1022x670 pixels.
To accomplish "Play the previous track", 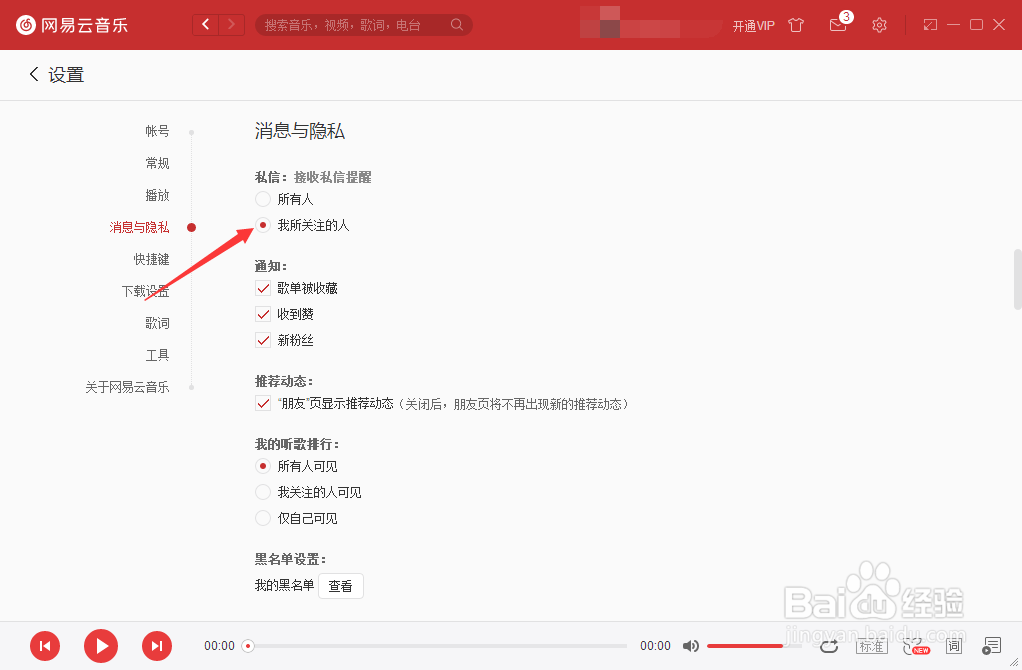I will [45, 646].
